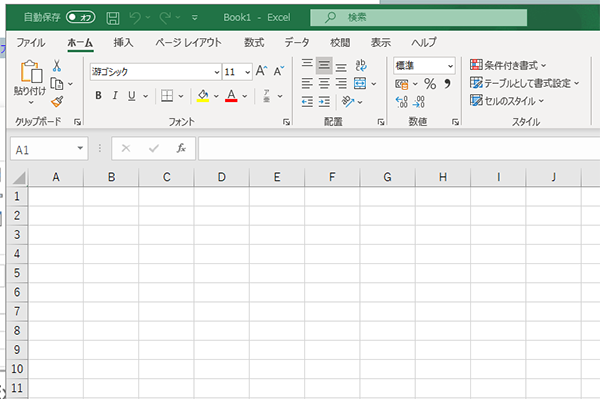
Task: Click the Align Right icon
Action: (x=341, y=83)
